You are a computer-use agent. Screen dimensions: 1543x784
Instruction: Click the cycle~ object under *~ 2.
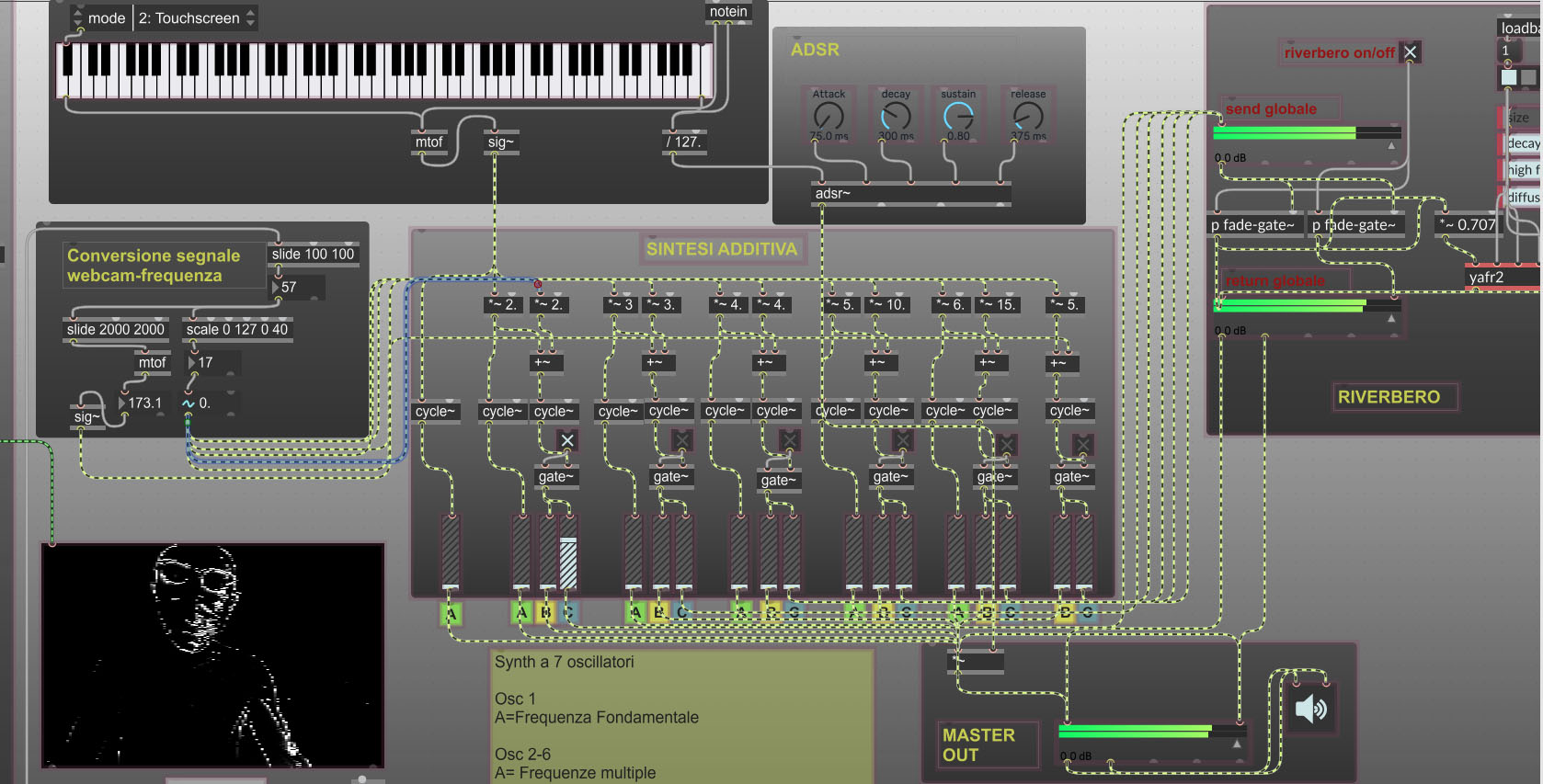click(502, 412)
